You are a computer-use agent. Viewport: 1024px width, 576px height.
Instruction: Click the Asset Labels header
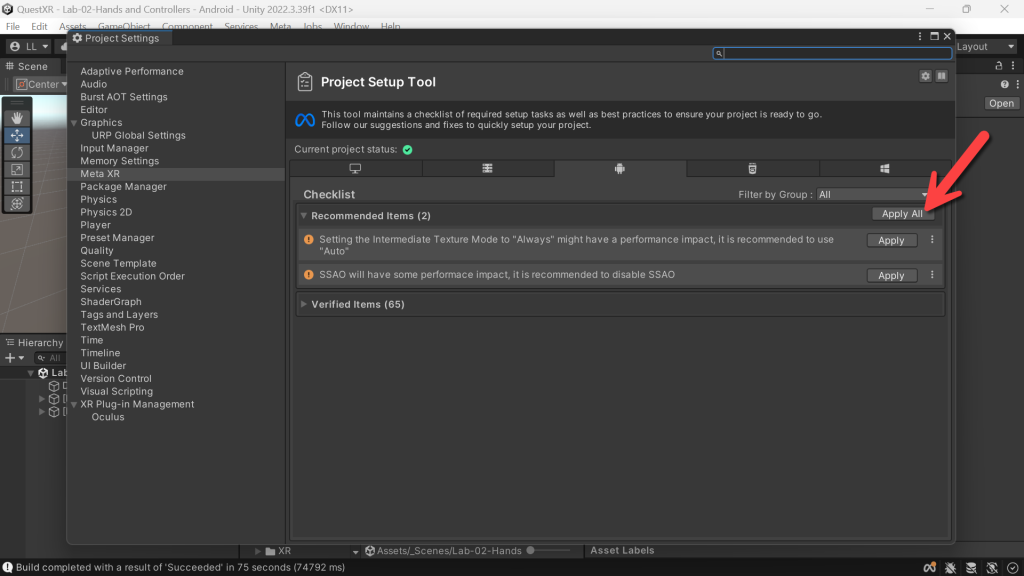[x=622, y=551]
